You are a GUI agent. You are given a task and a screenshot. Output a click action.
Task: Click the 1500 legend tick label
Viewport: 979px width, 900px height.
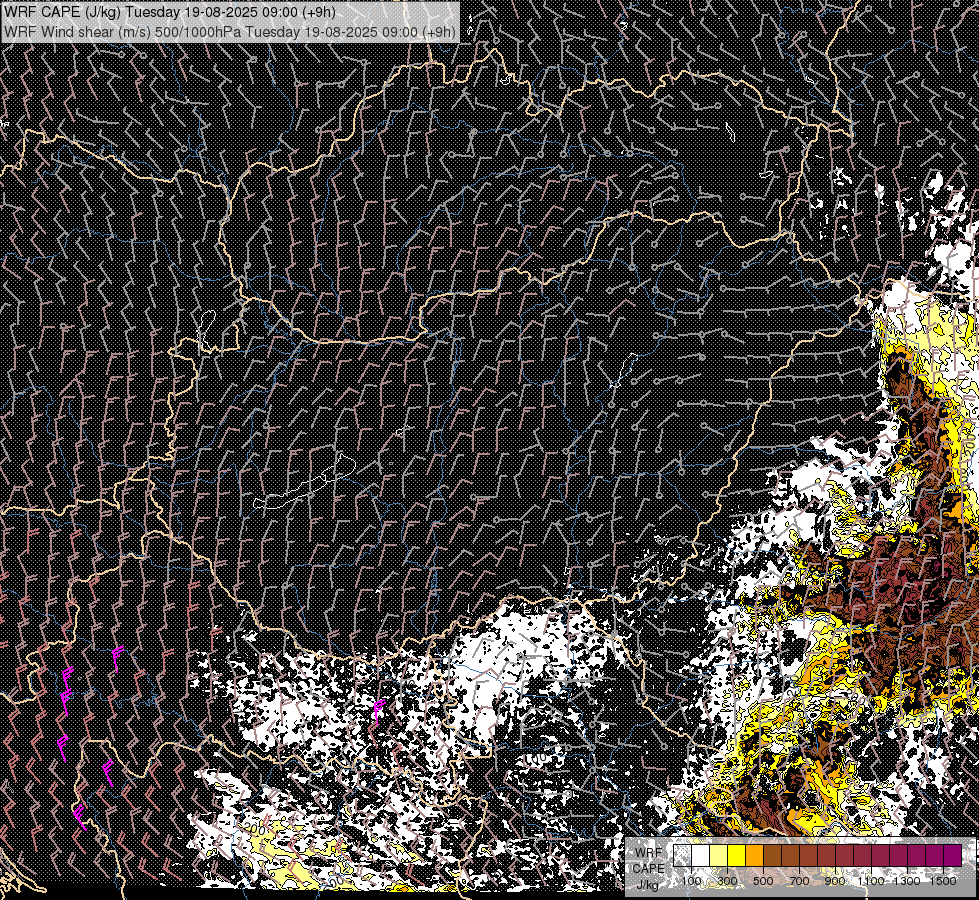943,881
